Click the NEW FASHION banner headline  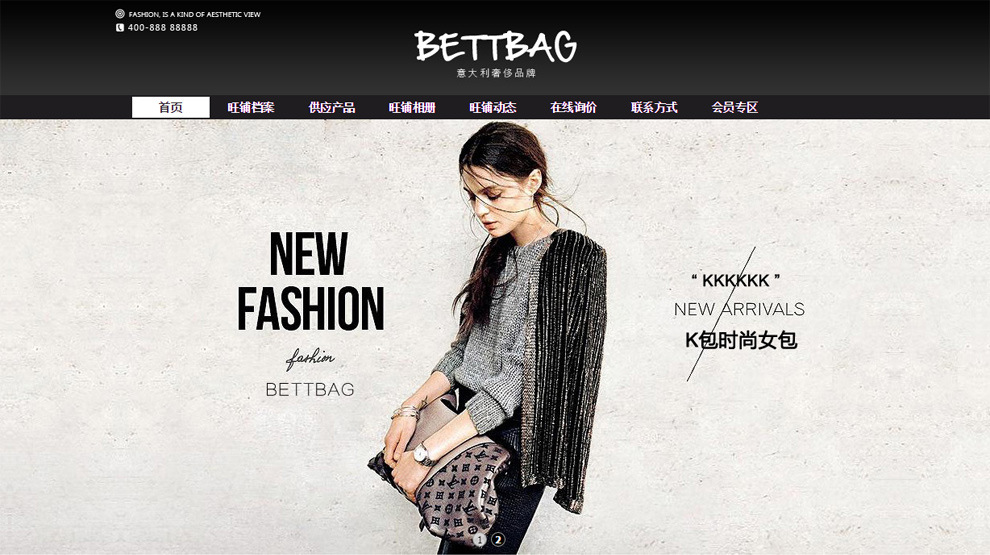point(310,280)
